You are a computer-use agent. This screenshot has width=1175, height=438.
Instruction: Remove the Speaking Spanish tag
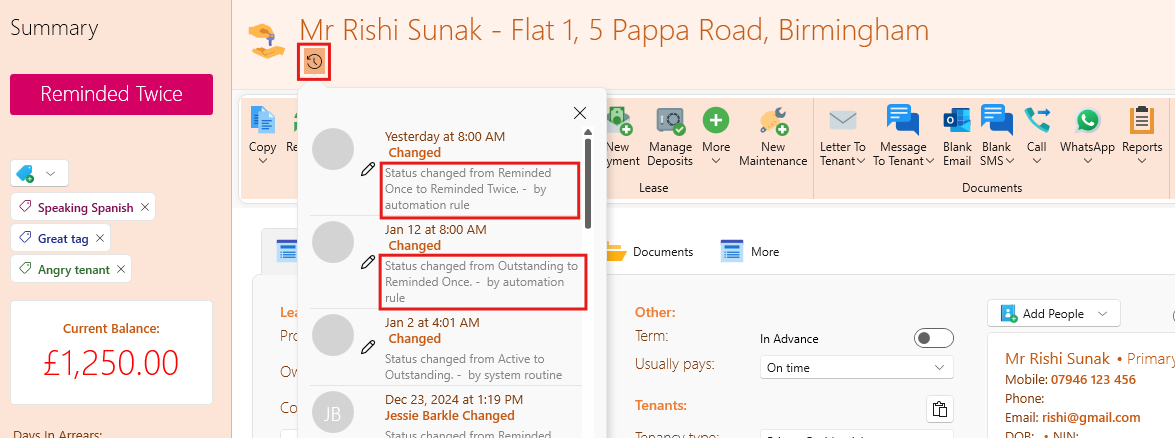tap(145, 208)
